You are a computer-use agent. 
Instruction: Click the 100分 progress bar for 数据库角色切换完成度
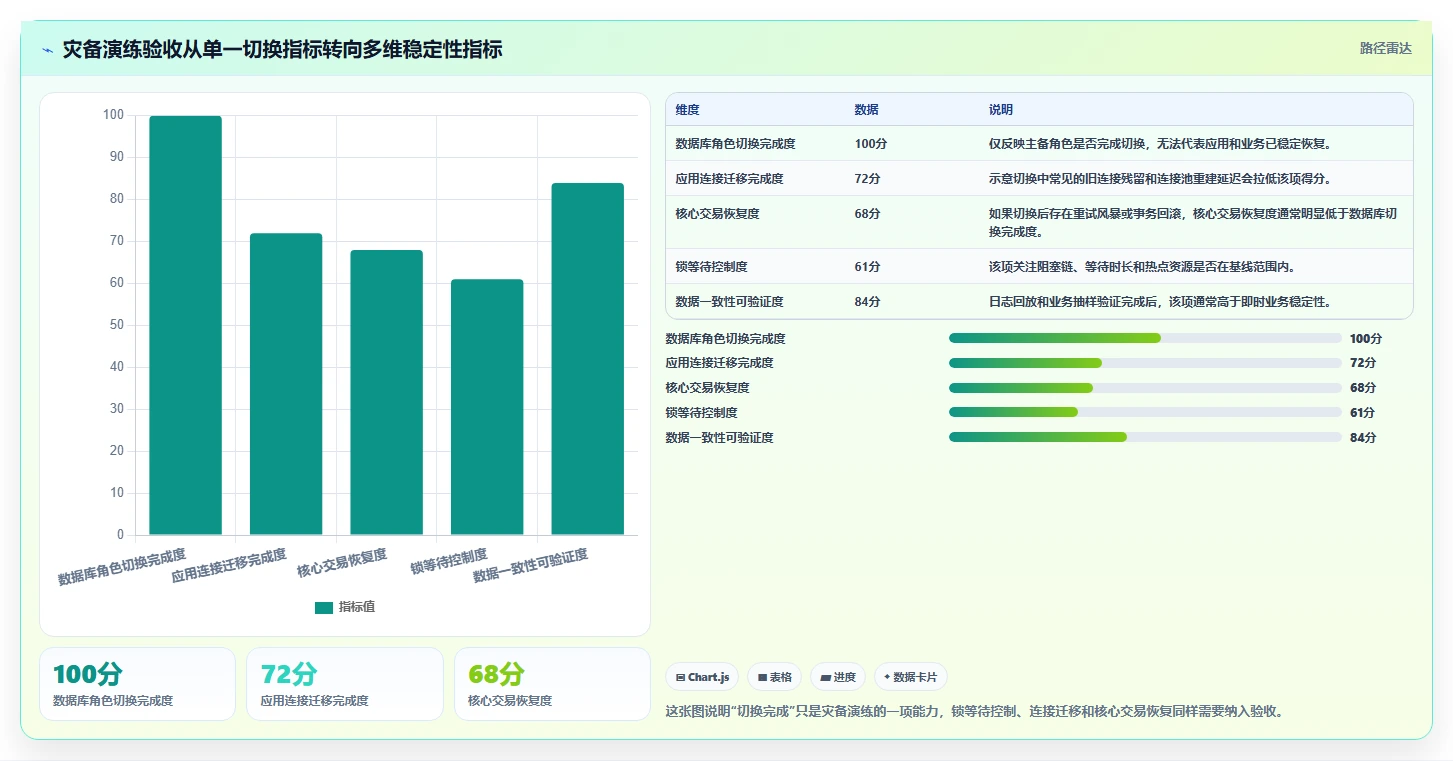1145,338
